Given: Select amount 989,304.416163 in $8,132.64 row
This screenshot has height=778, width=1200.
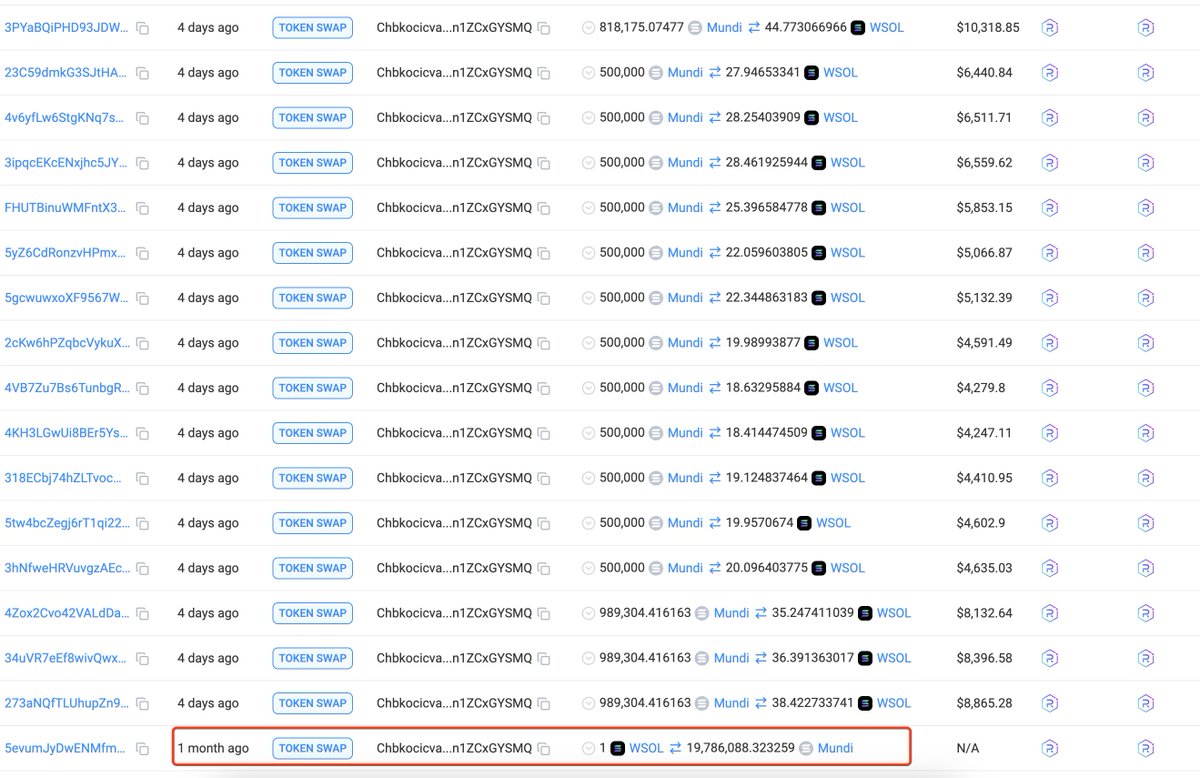Looking at the screenshot, I should click(645, 613).
